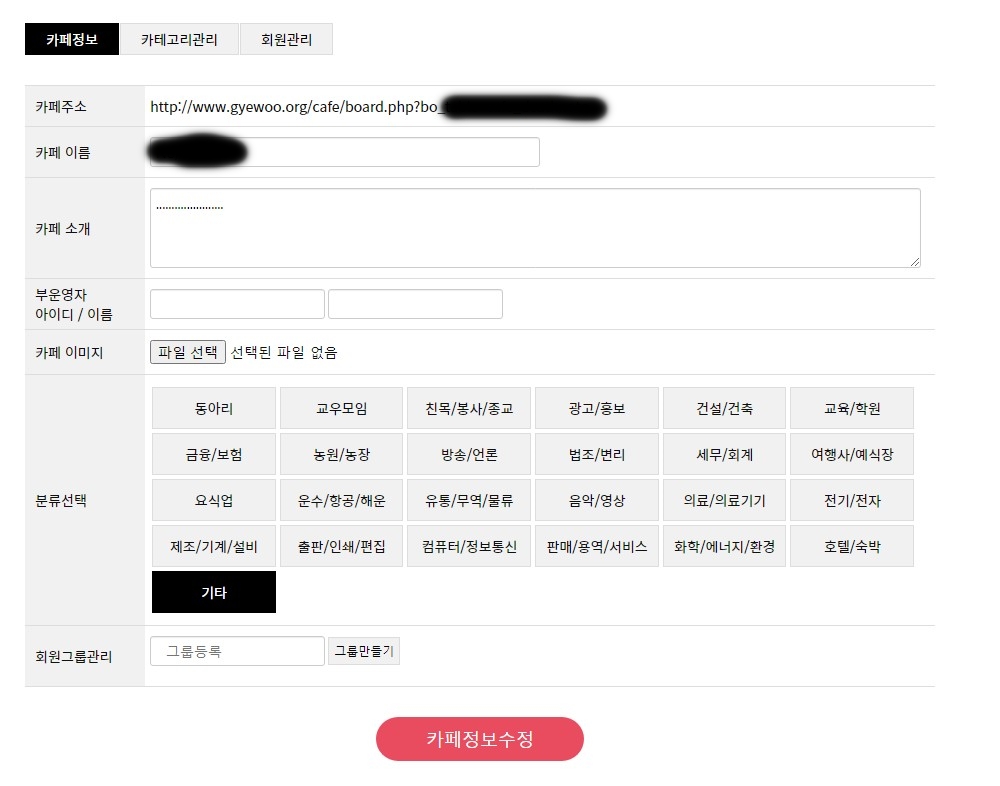Click the 그룹등록 input field
This screenshot has height=786, width=1000.
tap(237, 651)
